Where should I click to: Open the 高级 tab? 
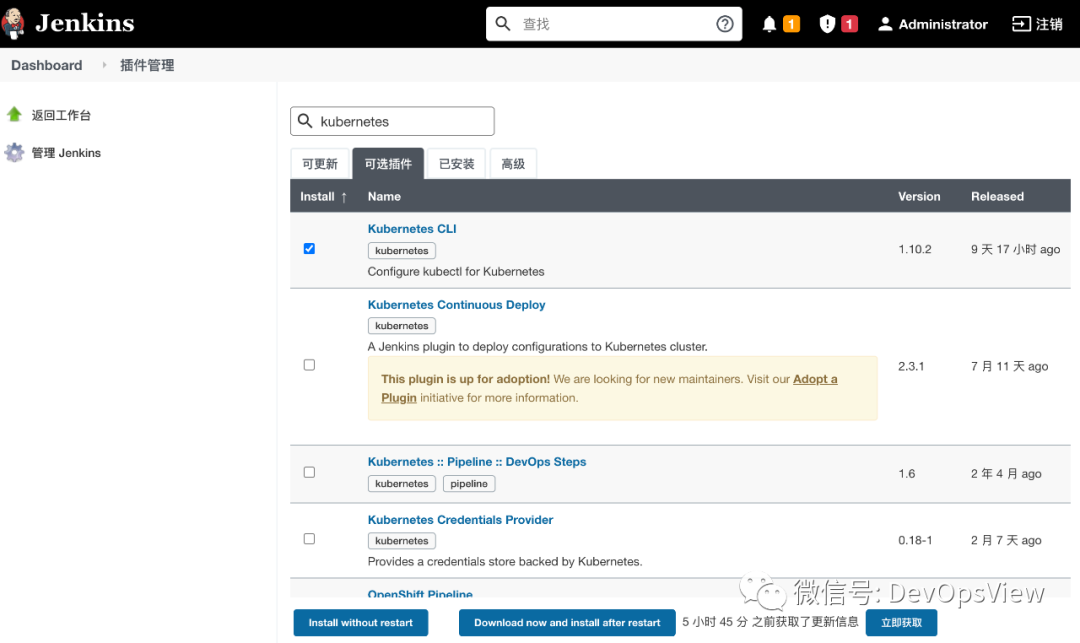[x=513, y=164]
